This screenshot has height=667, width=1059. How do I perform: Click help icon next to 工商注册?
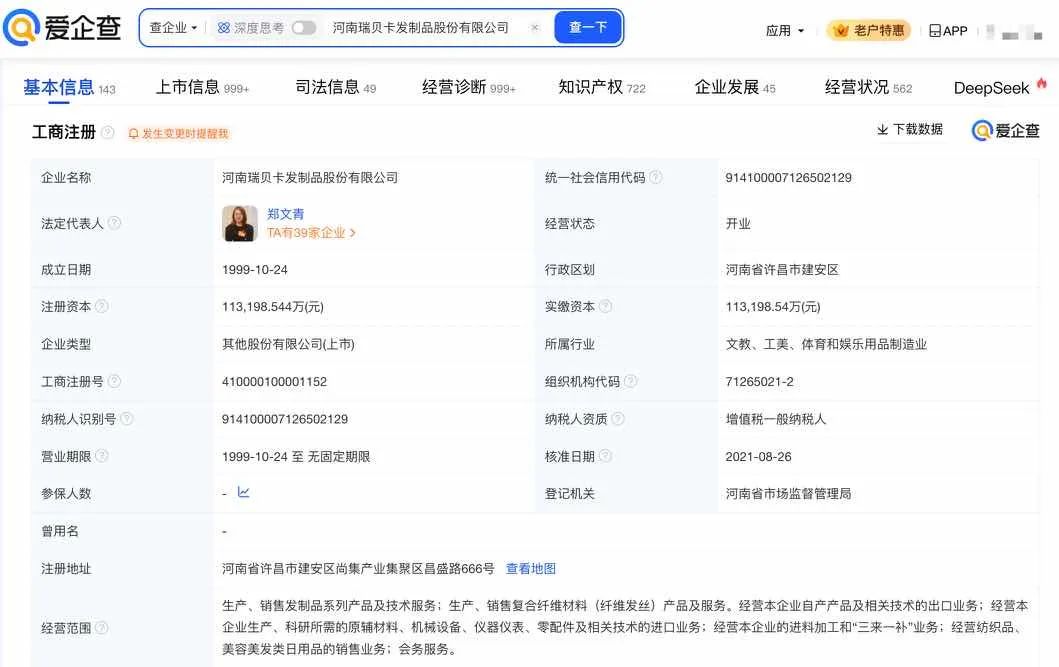click(108, 133)
